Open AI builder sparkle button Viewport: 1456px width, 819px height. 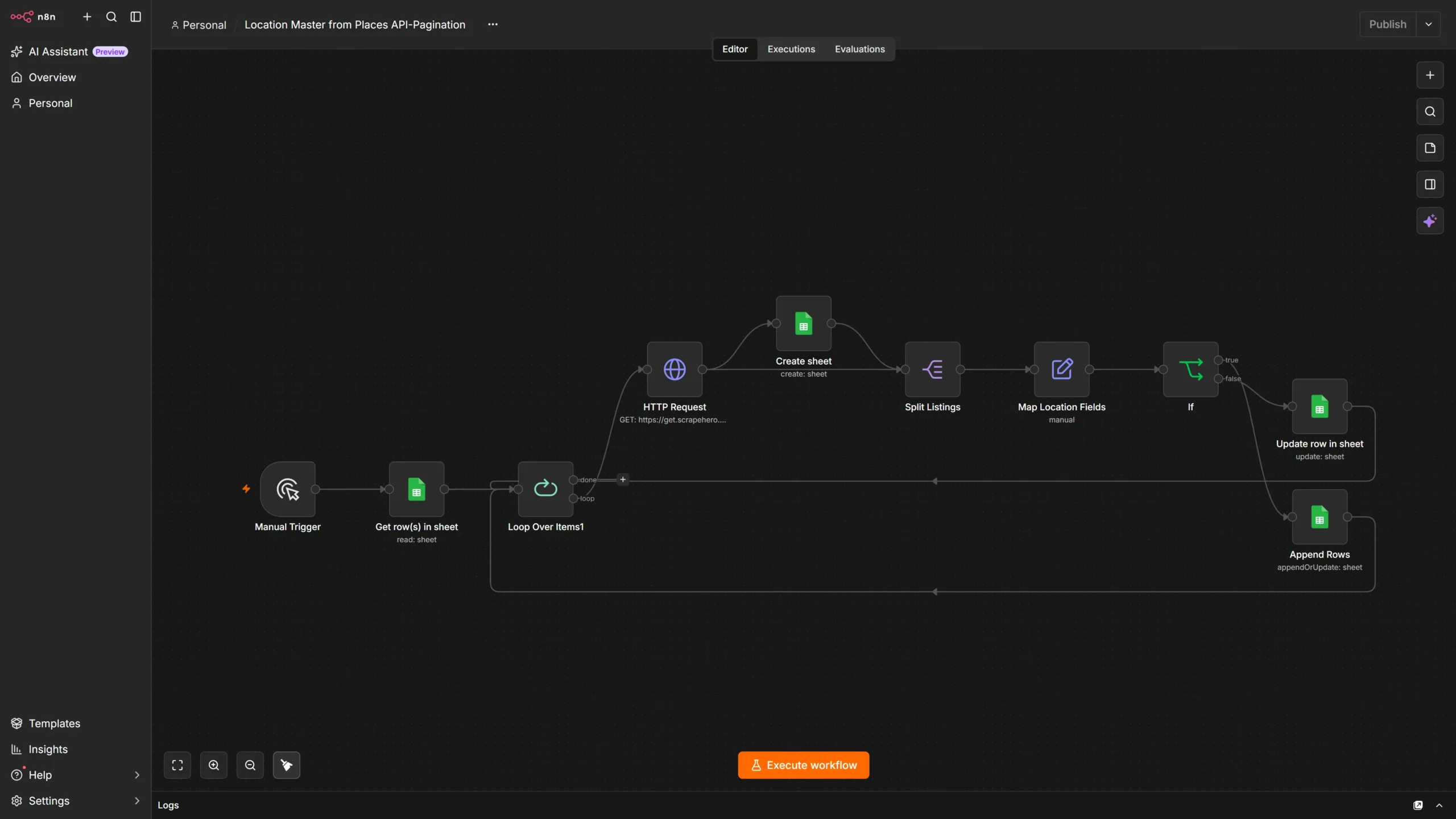click(x=1430, y=221)
